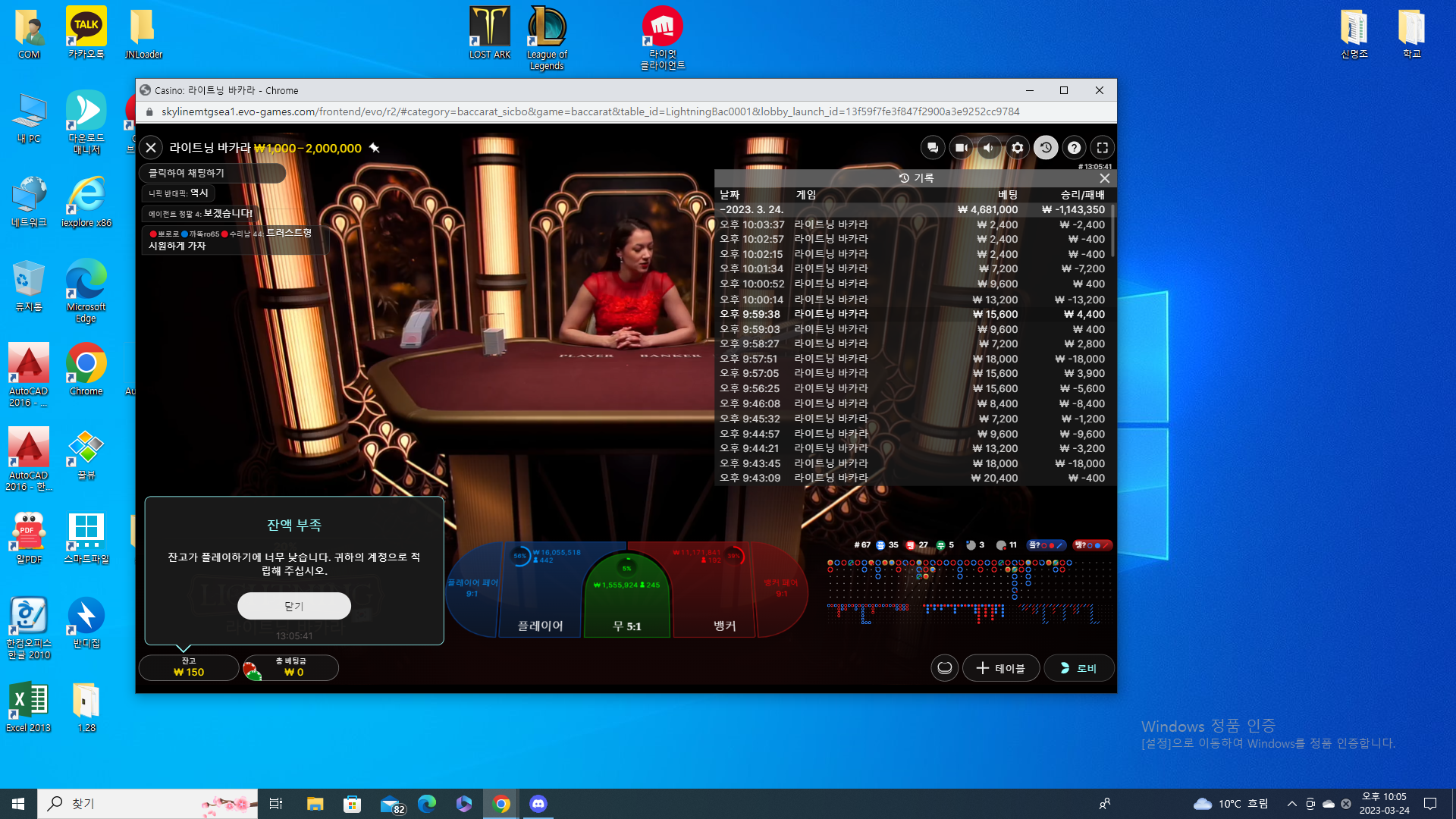Screen dimensions: 1456x819
Task: Open the chat bubbles icon
Action: click(x=933, y=148)
